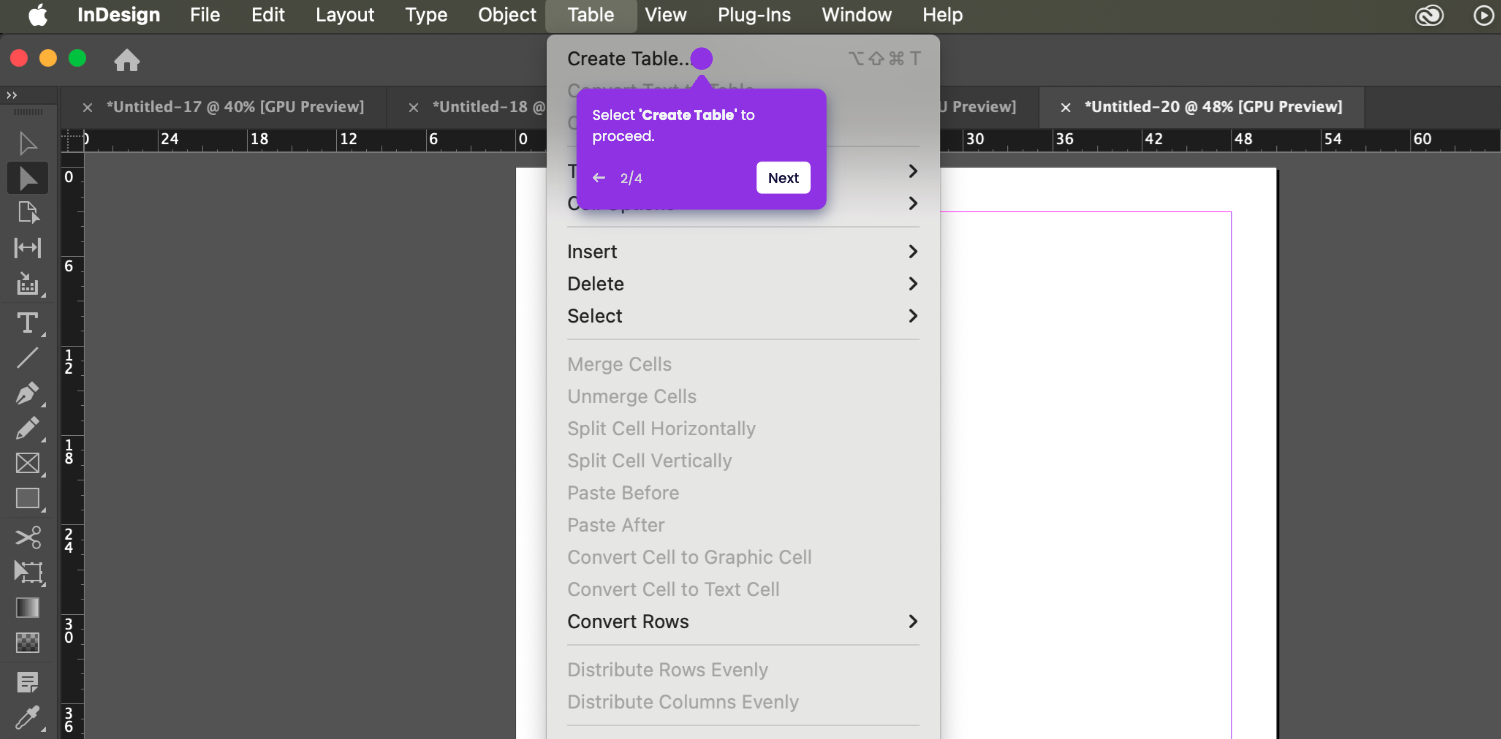Open the InDesign application menu
The width and height of the screenshot is (1501, 739).
(119, 15)
